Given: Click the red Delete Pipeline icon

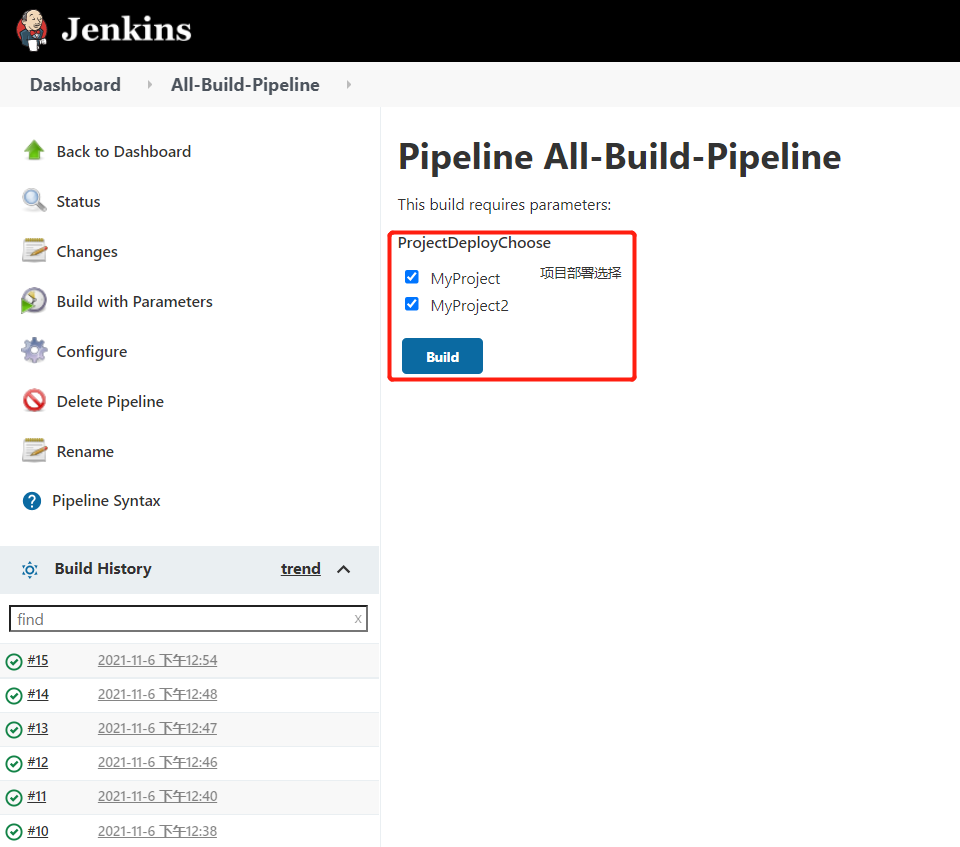Looking at the screenshot, I should 34,401.
